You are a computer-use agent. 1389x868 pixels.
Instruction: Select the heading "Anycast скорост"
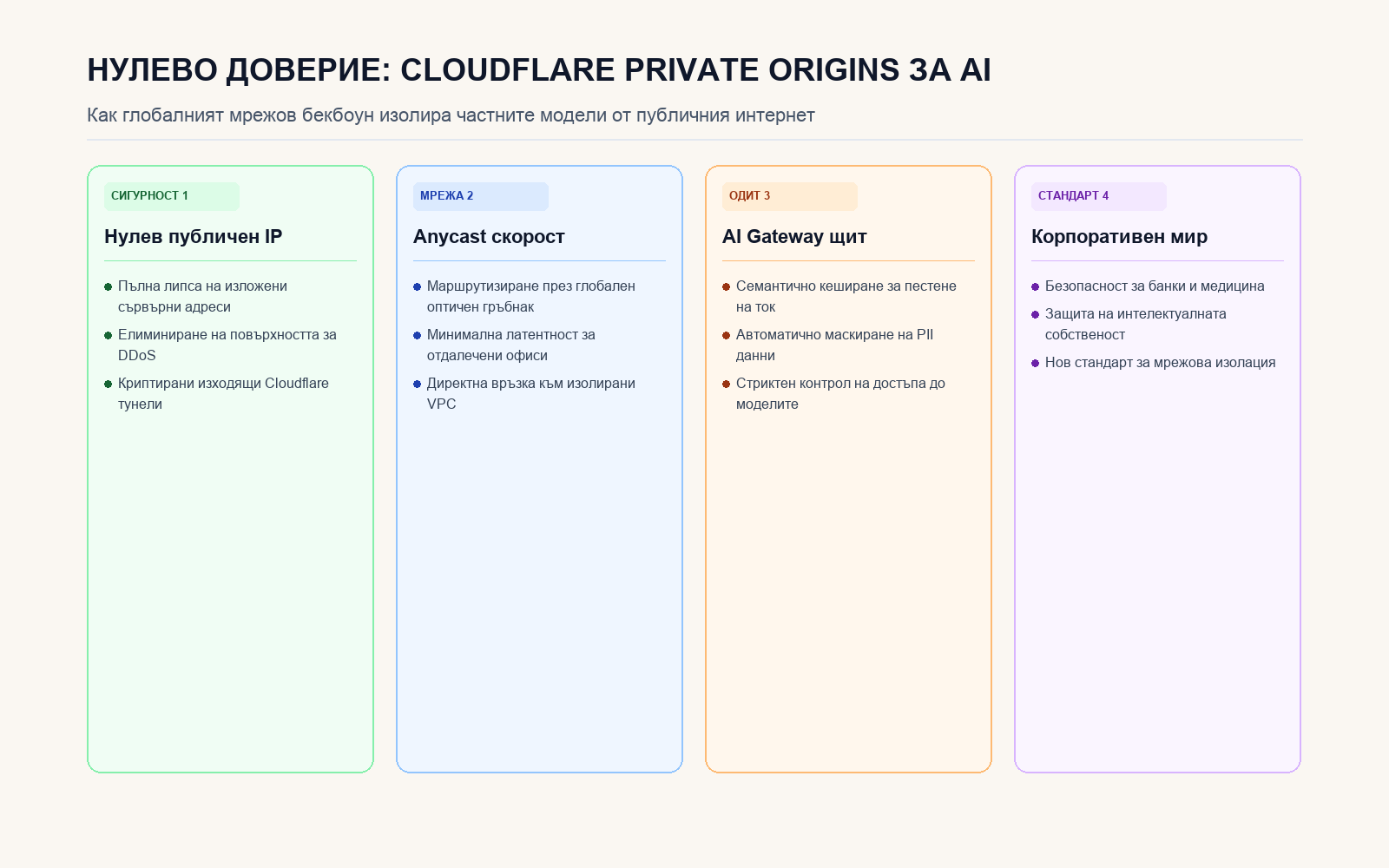pyautogui.click(x=489, y=236)
